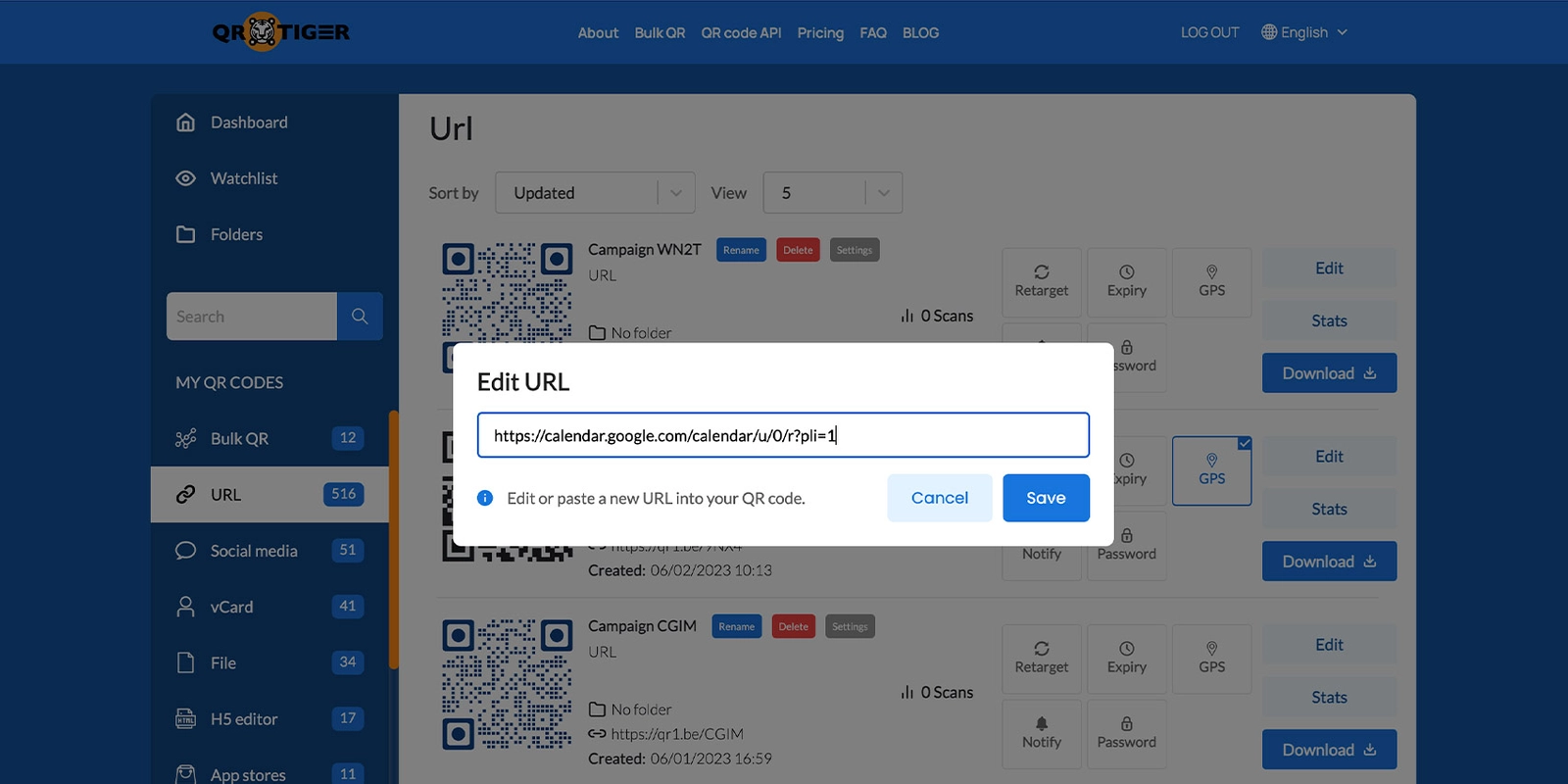
Task: Download the Campaign CGIM QR code
Action: (1329, 750)
